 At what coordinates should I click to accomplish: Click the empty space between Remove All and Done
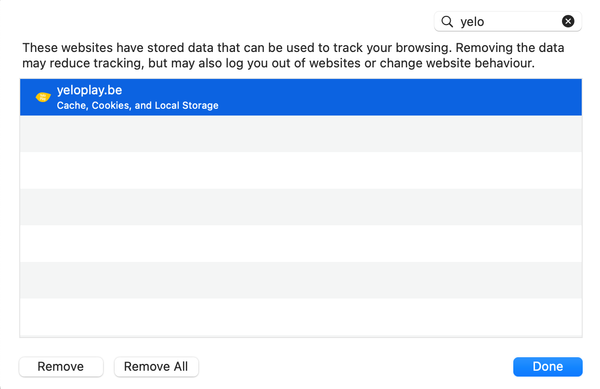tap(356, 366)
